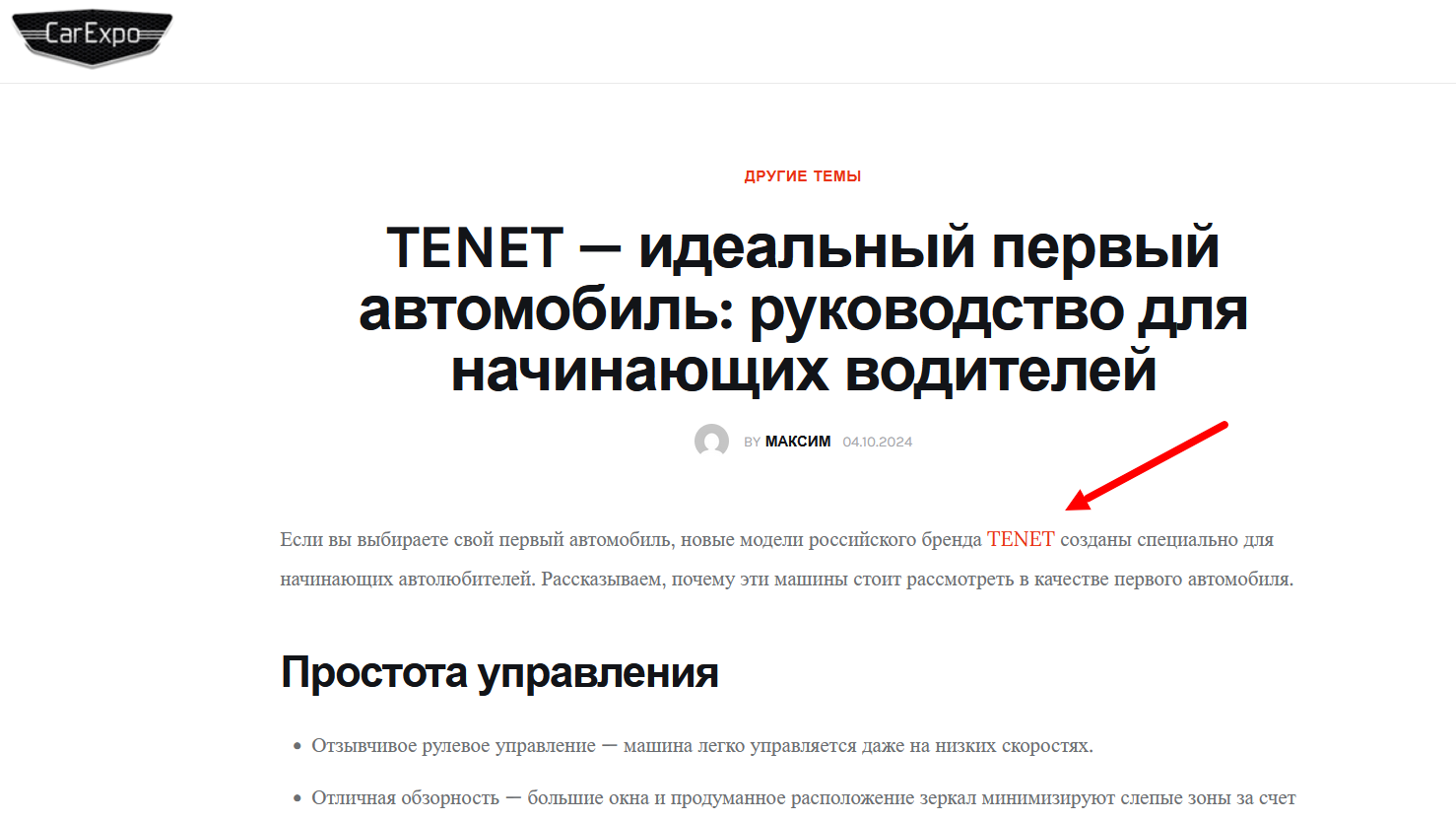Click the red arrow annotation
This screenshot has width=1456, height=821.
click(1146, 466)
